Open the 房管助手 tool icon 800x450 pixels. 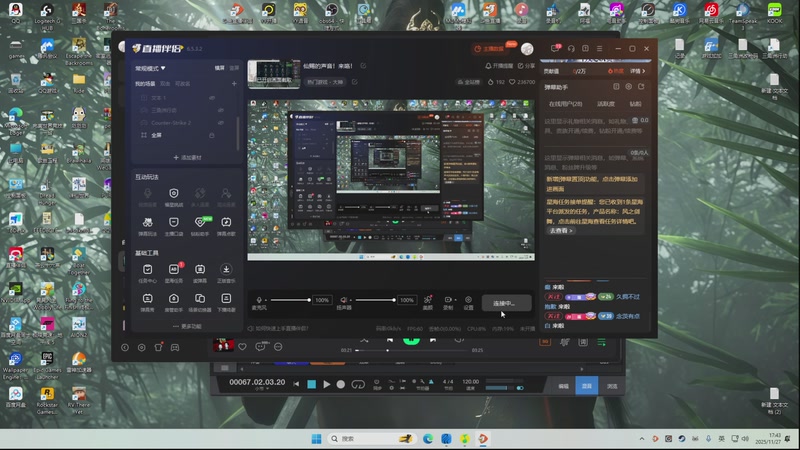click(x=174, y=298)
